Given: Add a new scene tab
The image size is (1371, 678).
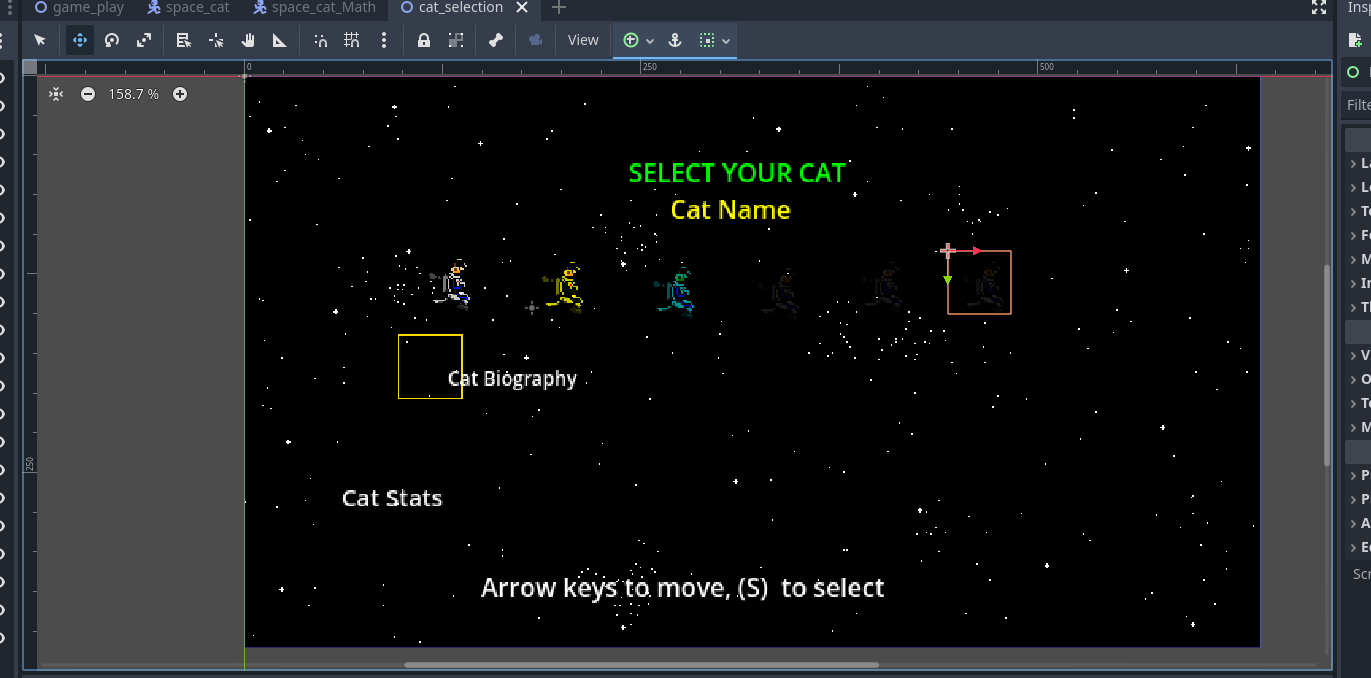Looking at the screenshot, I should pos(559,8).
